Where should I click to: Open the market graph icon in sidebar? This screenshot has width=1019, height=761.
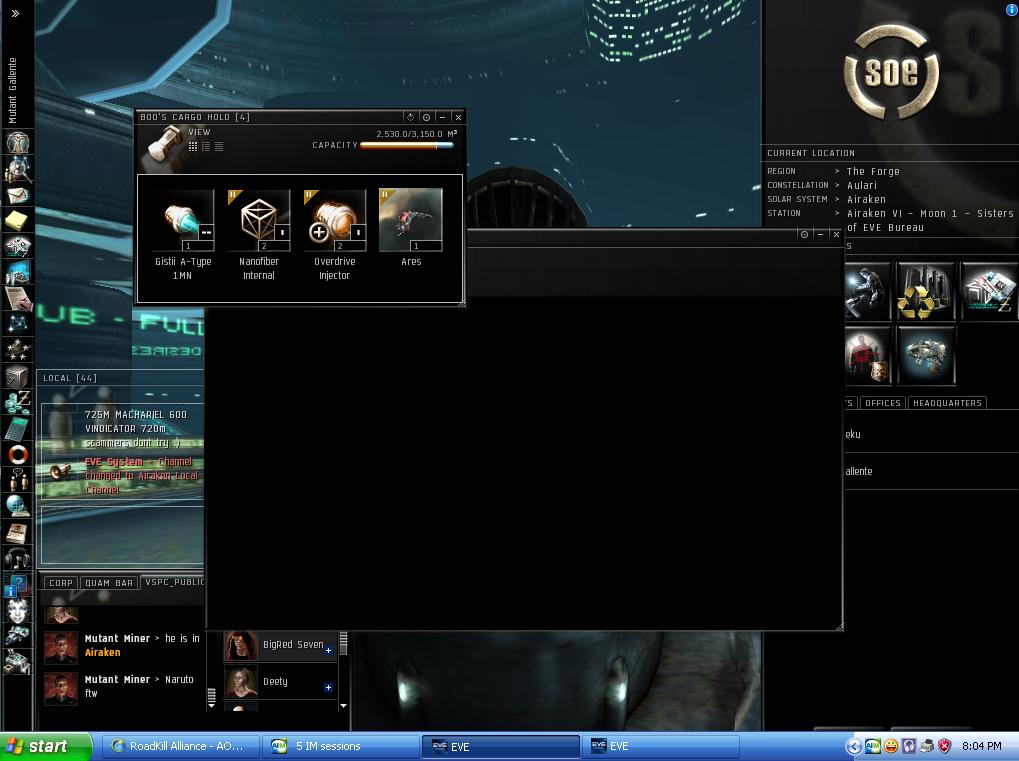click(x=18, y=273)
